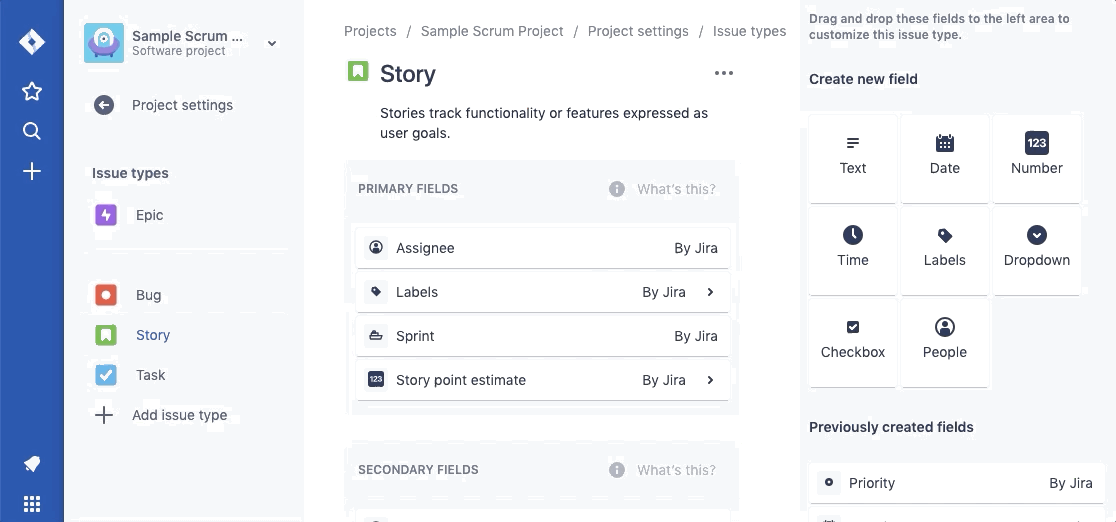This screenshot has height=522, width=1116.
Task: Click the purple Epic lightning icon
Action: tap(106, 215)
